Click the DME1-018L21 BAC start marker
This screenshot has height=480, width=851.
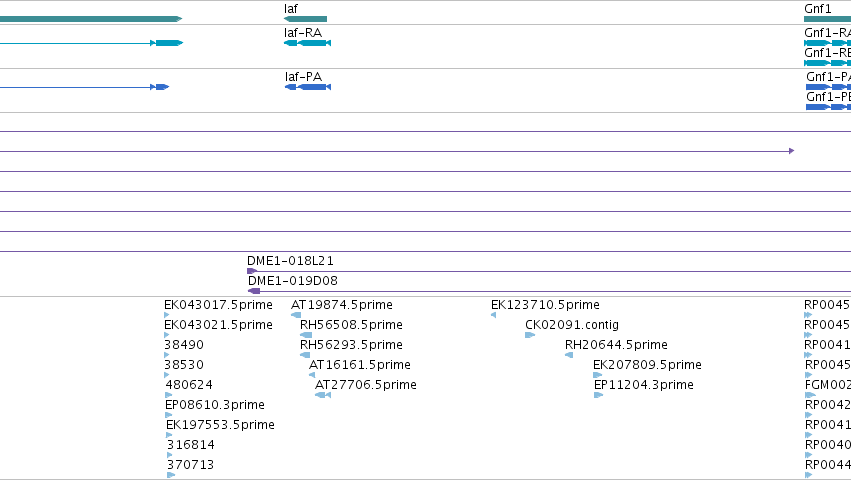click(252, 271)
